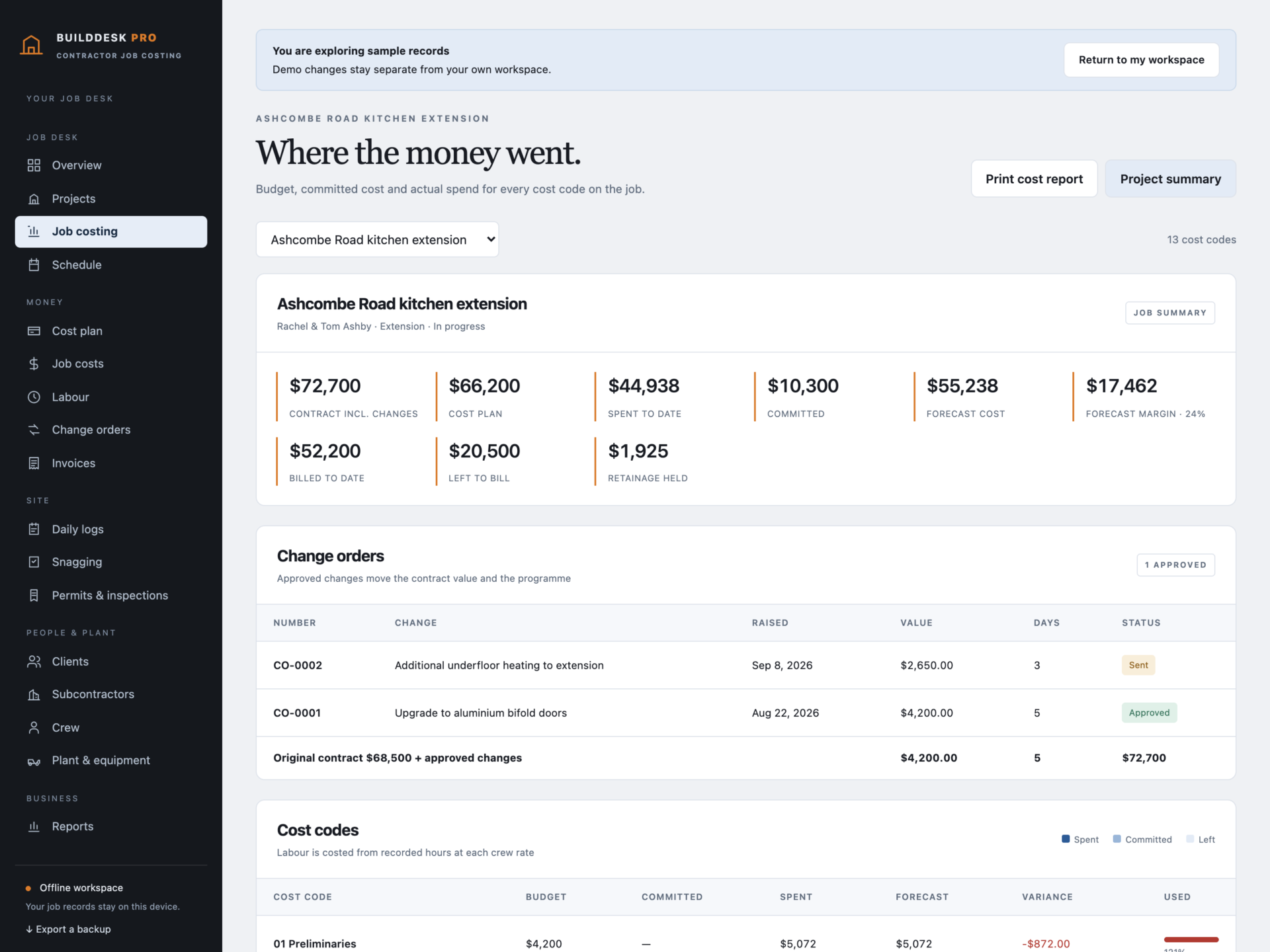1270x952 pixels.
Task: Click the Cost plan card icon
Action: pyautogui.click(x=34, y=331)
